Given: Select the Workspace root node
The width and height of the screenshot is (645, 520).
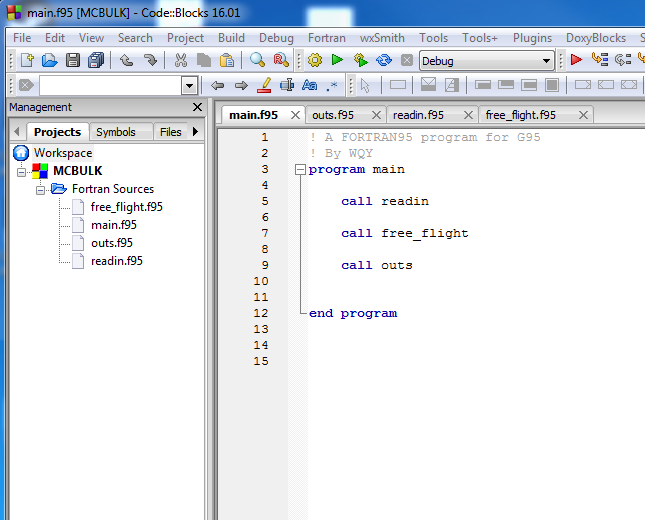Looking at the screenshot, I should click(x=63, y=153).
